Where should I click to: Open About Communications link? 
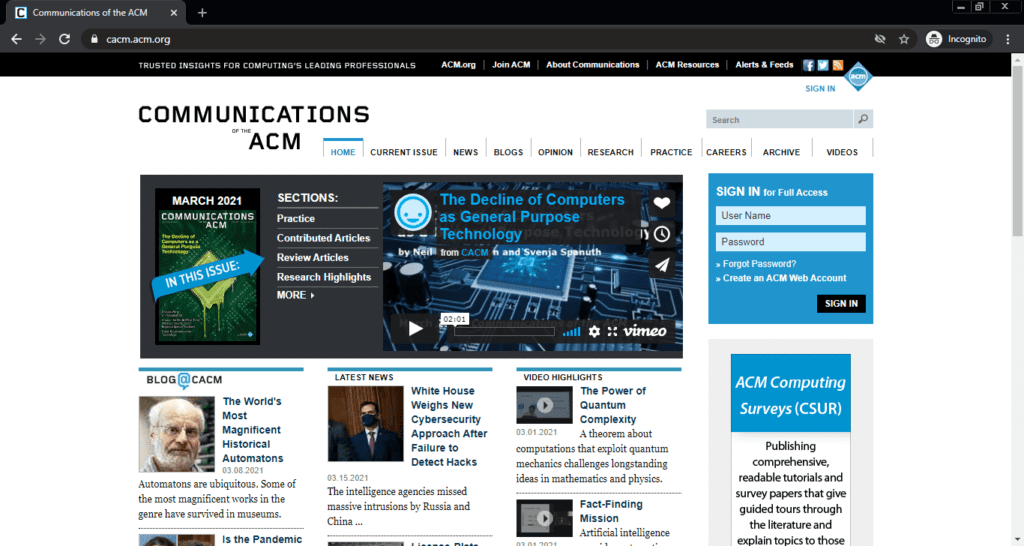point(592,65)
